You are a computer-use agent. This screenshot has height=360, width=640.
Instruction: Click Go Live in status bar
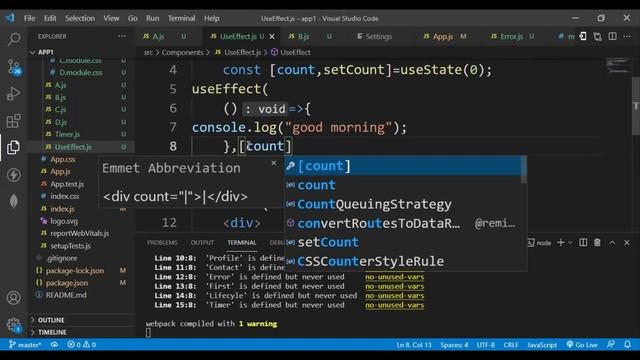[x=582, y=344]
